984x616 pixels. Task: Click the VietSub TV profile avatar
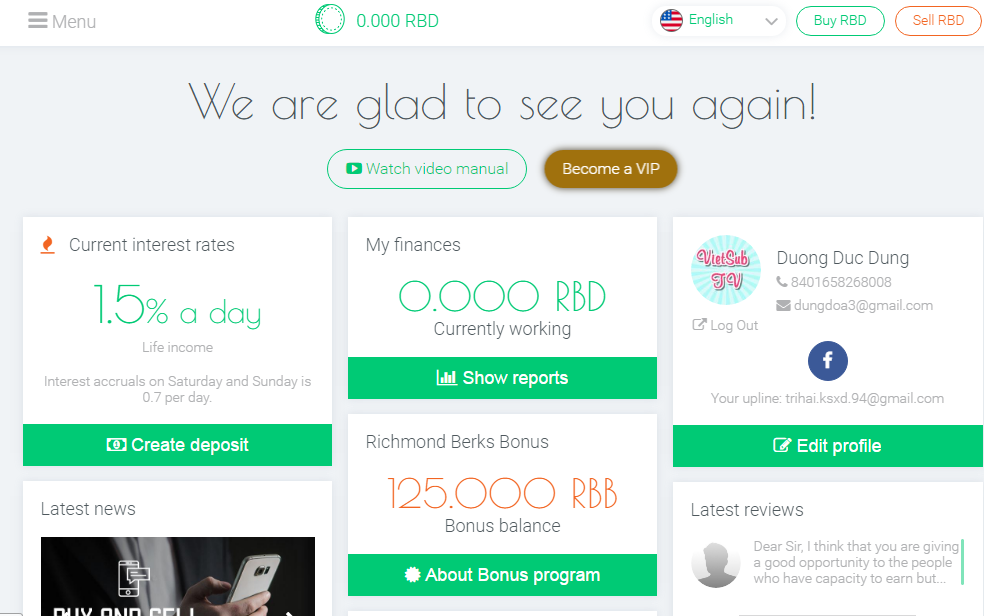click(726, 270)
